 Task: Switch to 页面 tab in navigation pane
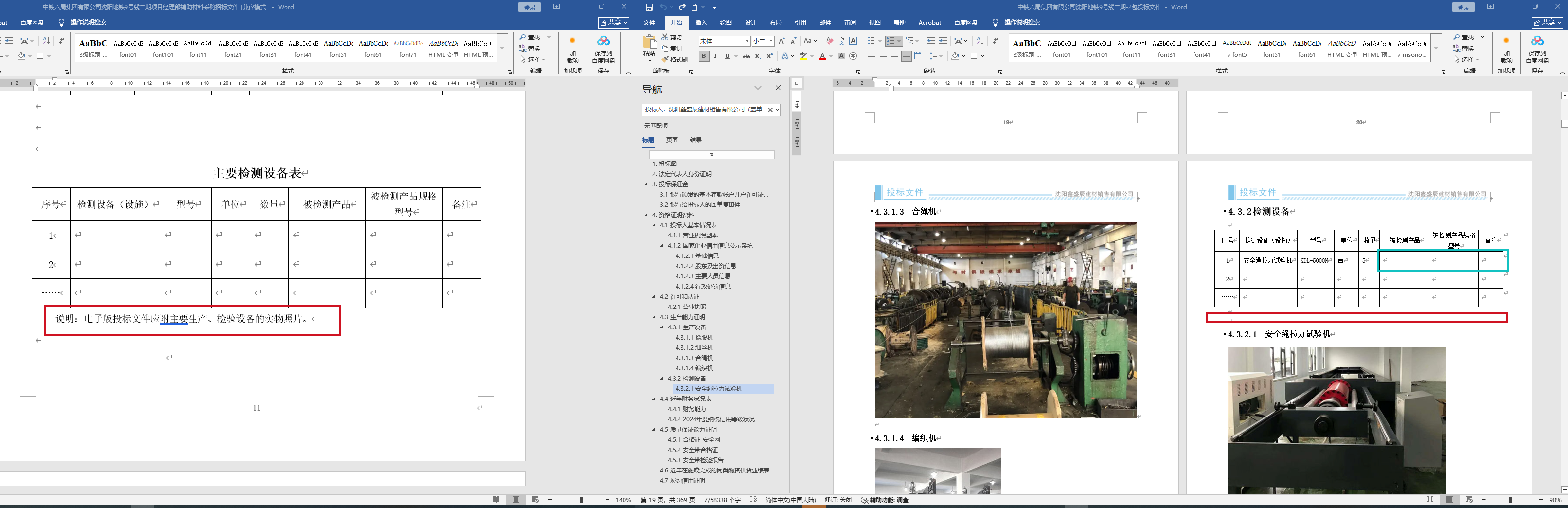click(x=671, y=140)
